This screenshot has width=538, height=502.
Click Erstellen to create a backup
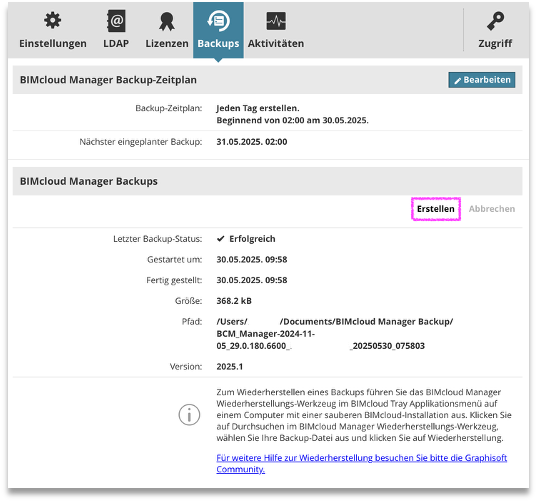pos(435,209)
